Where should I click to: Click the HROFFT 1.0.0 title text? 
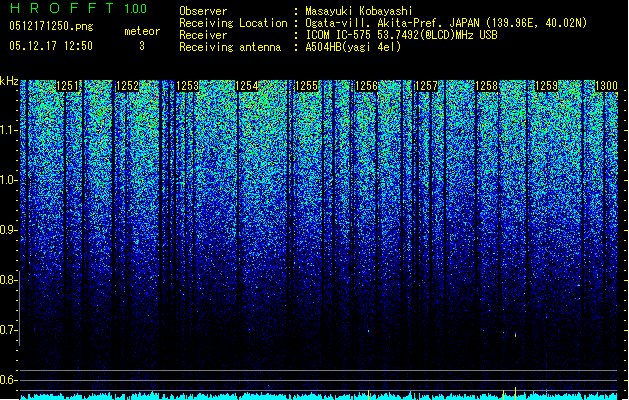78,8
